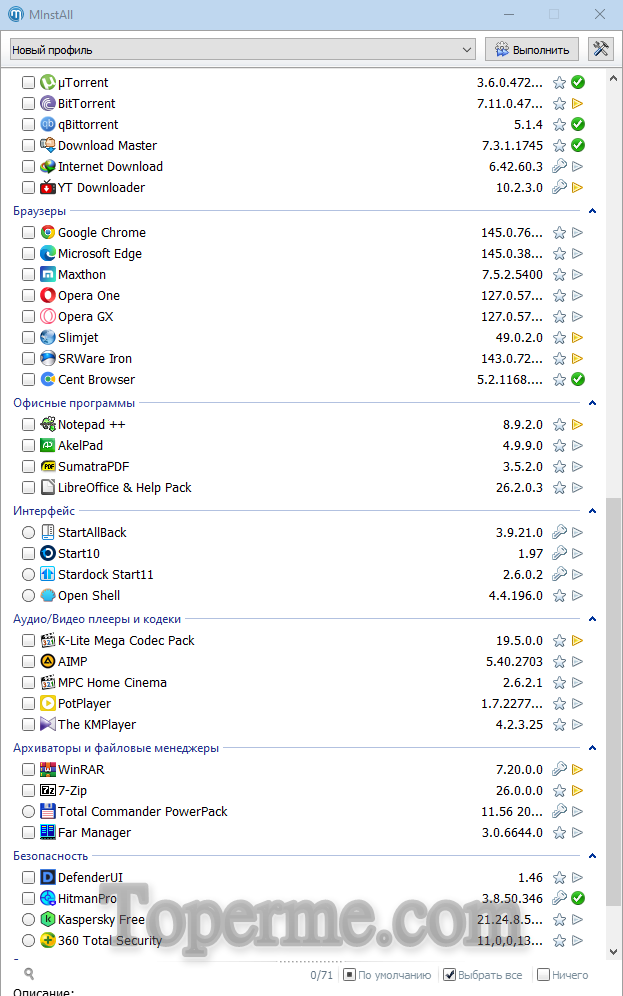Click the key icon beside Internet Download
623x996 pixels.
click(560, 167)
